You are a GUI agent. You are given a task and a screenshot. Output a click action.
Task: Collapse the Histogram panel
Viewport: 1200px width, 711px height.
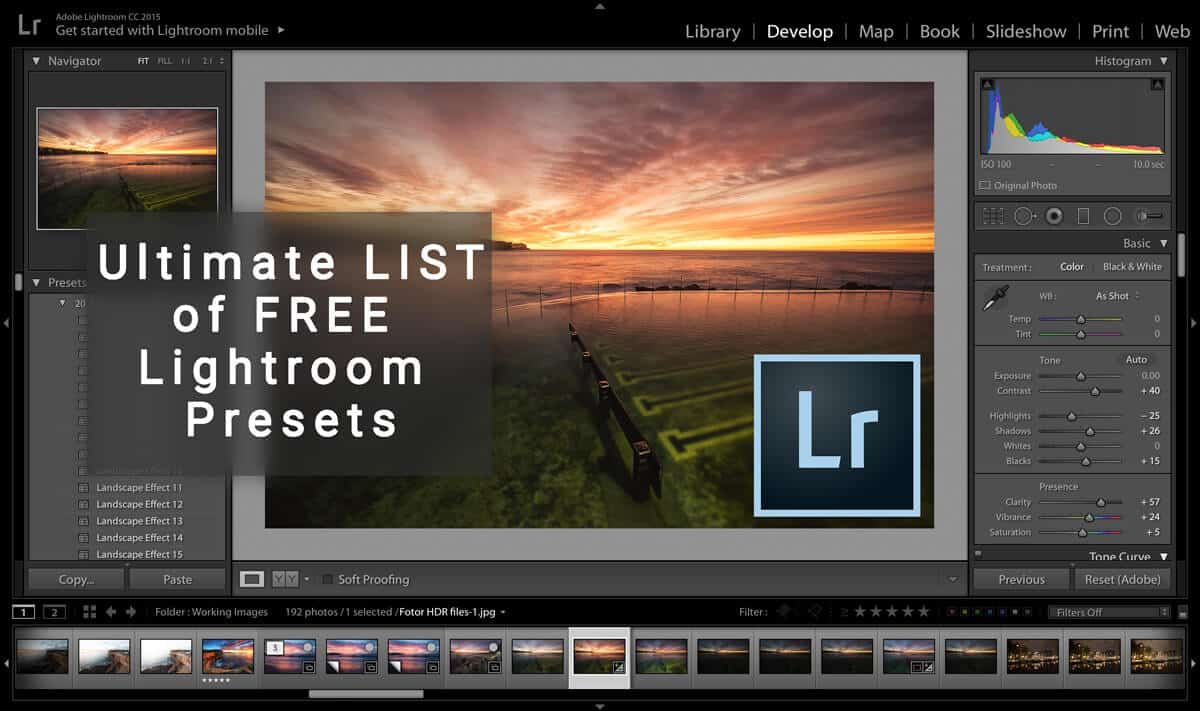(1164, 61)
